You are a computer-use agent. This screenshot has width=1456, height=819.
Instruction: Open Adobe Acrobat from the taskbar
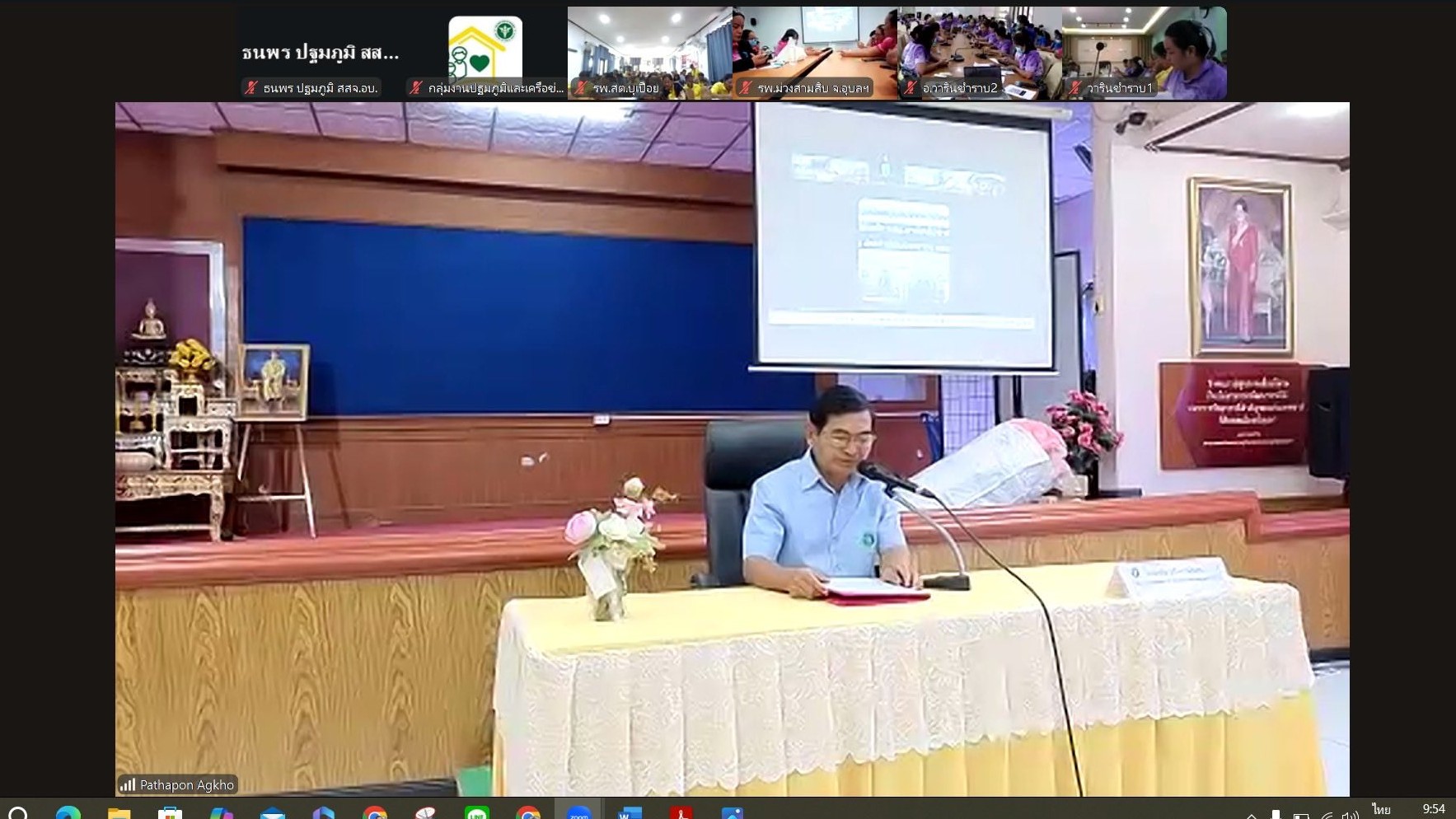point(680,815)
